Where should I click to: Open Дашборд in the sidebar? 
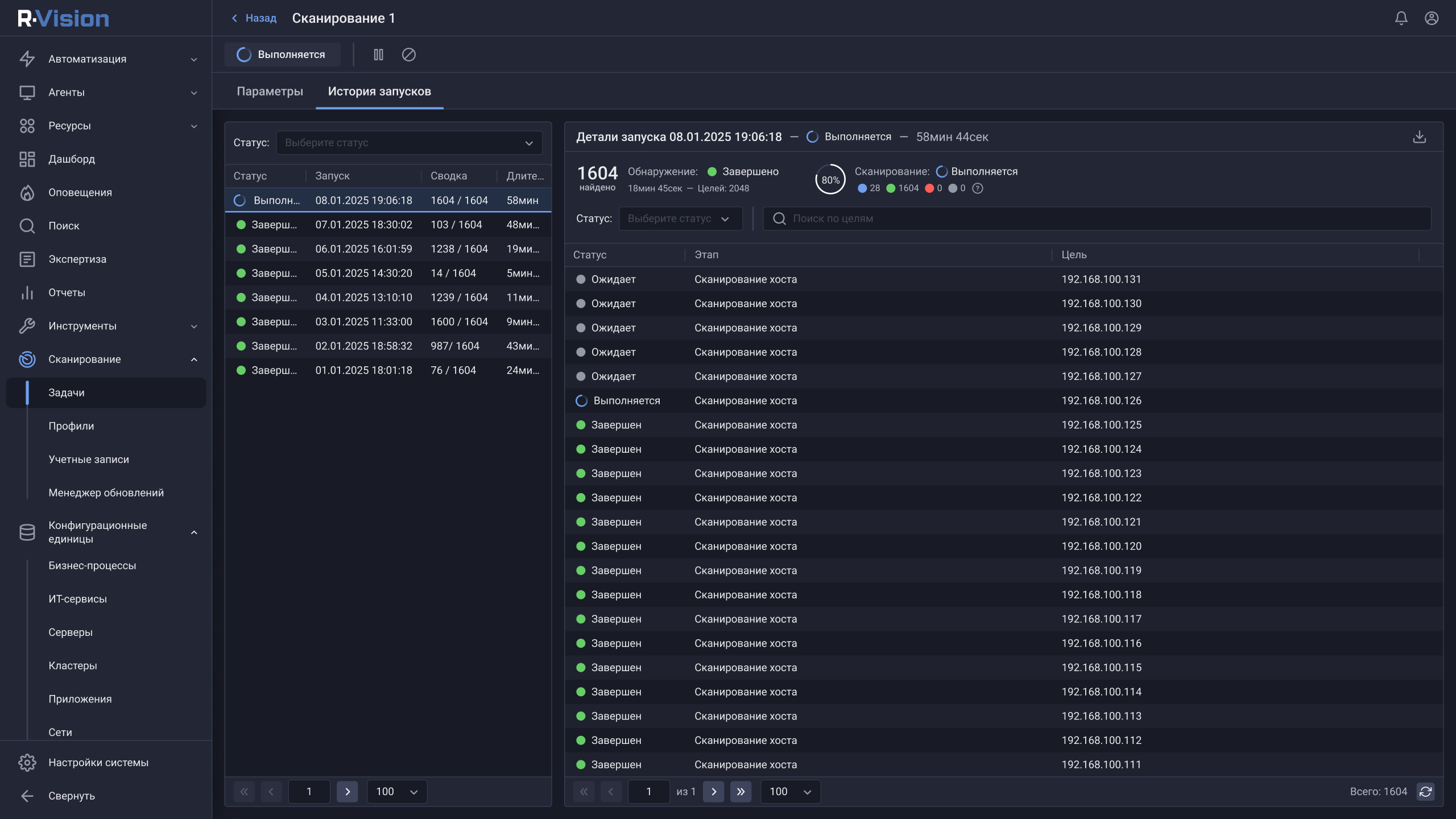tap(72, 159)
